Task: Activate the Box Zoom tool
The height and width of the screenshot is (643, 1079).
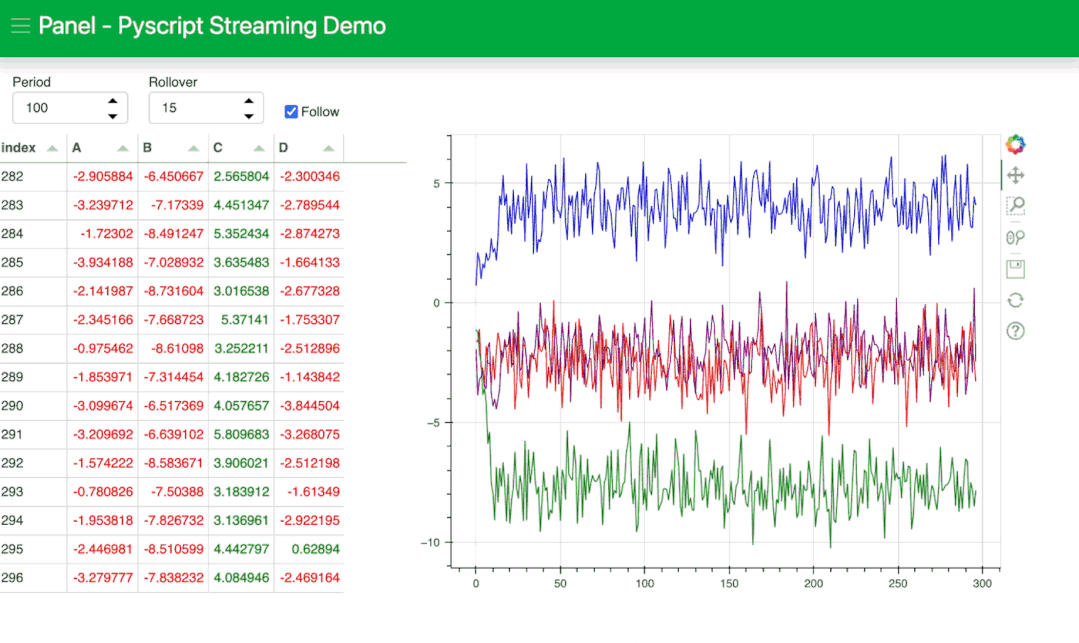Action: (x=1015, y=206)
